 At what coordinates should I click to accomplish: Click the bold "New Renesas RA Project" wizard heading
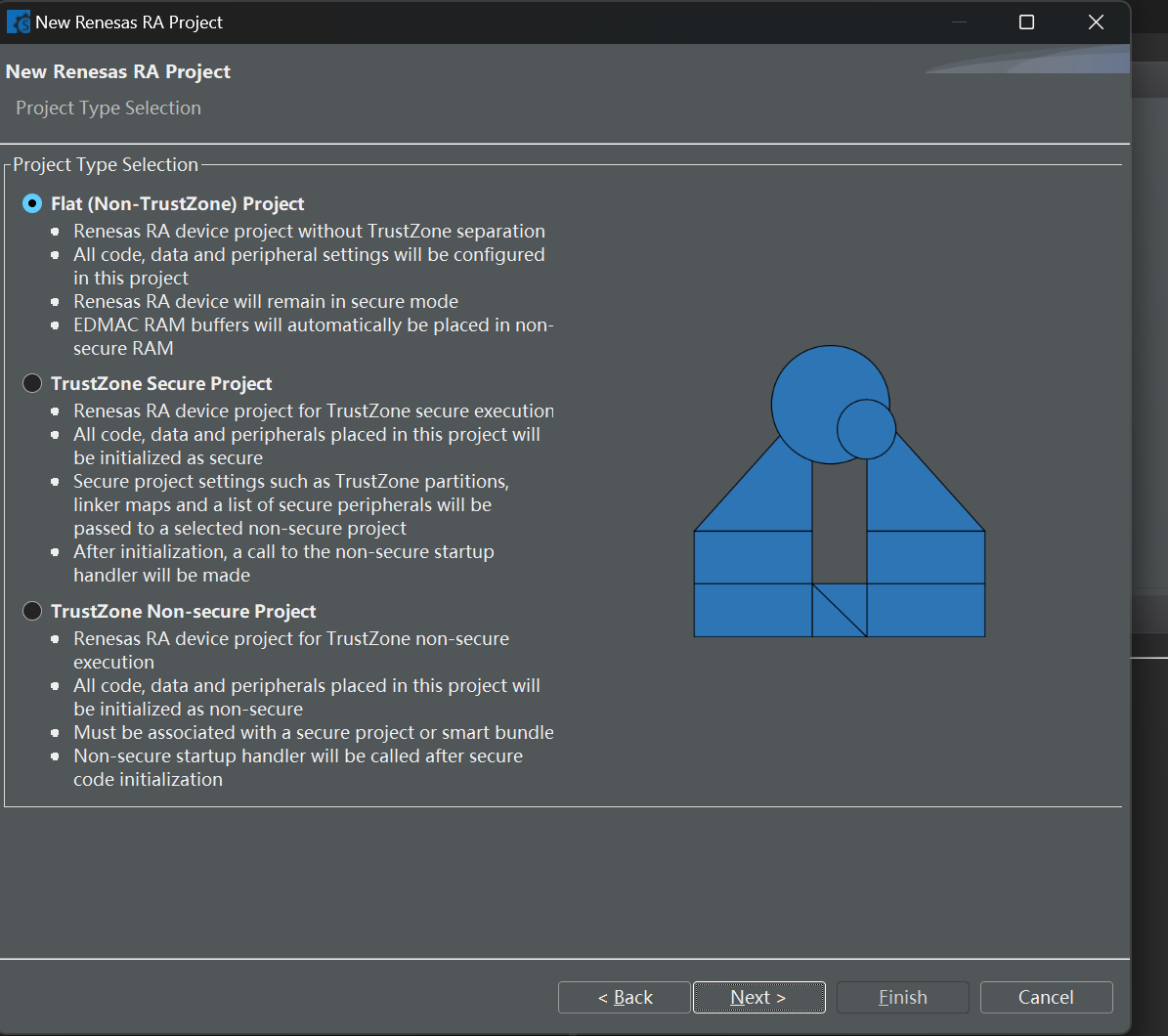click(118, 71)
